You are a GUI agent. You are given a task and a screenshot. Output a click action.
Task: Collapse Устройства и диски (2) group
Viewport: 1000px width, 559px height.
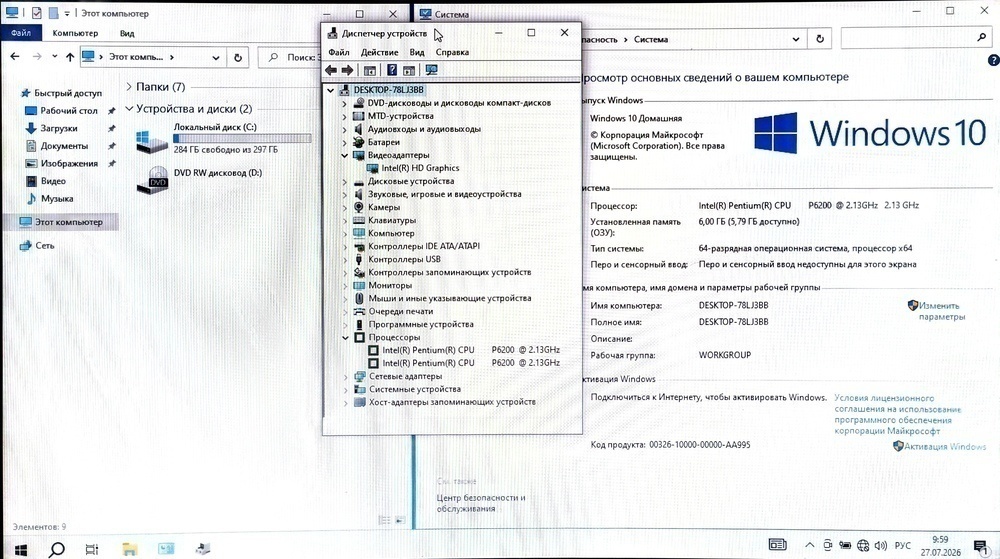129,109
